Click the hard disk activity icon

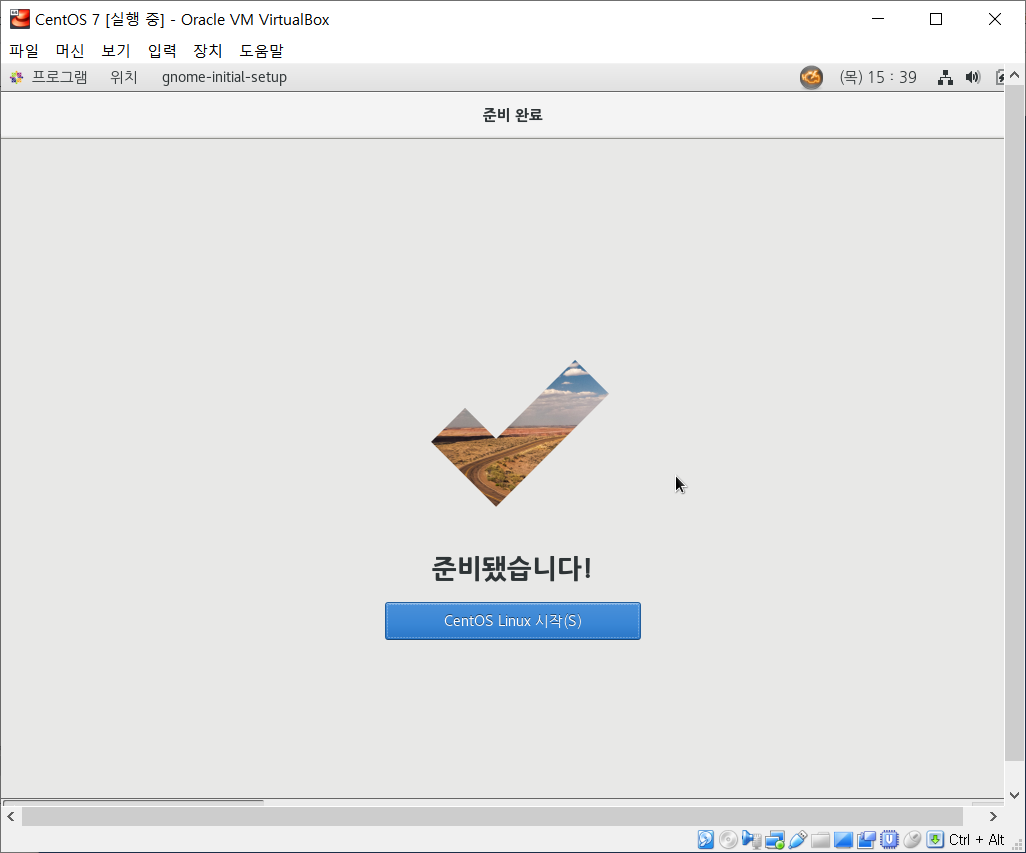[x=705, y=839]
